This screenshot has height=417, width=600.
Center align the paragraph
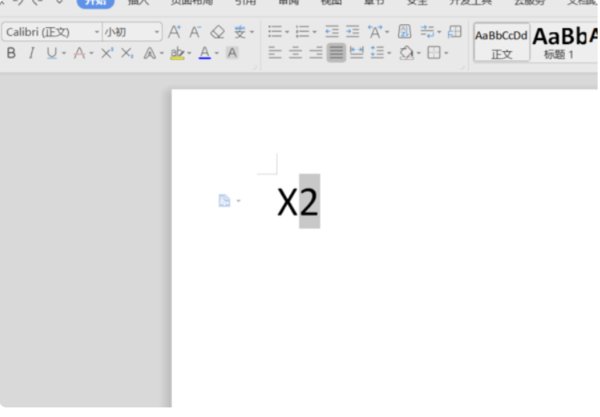pyautogui.click(x=295, y=53)
